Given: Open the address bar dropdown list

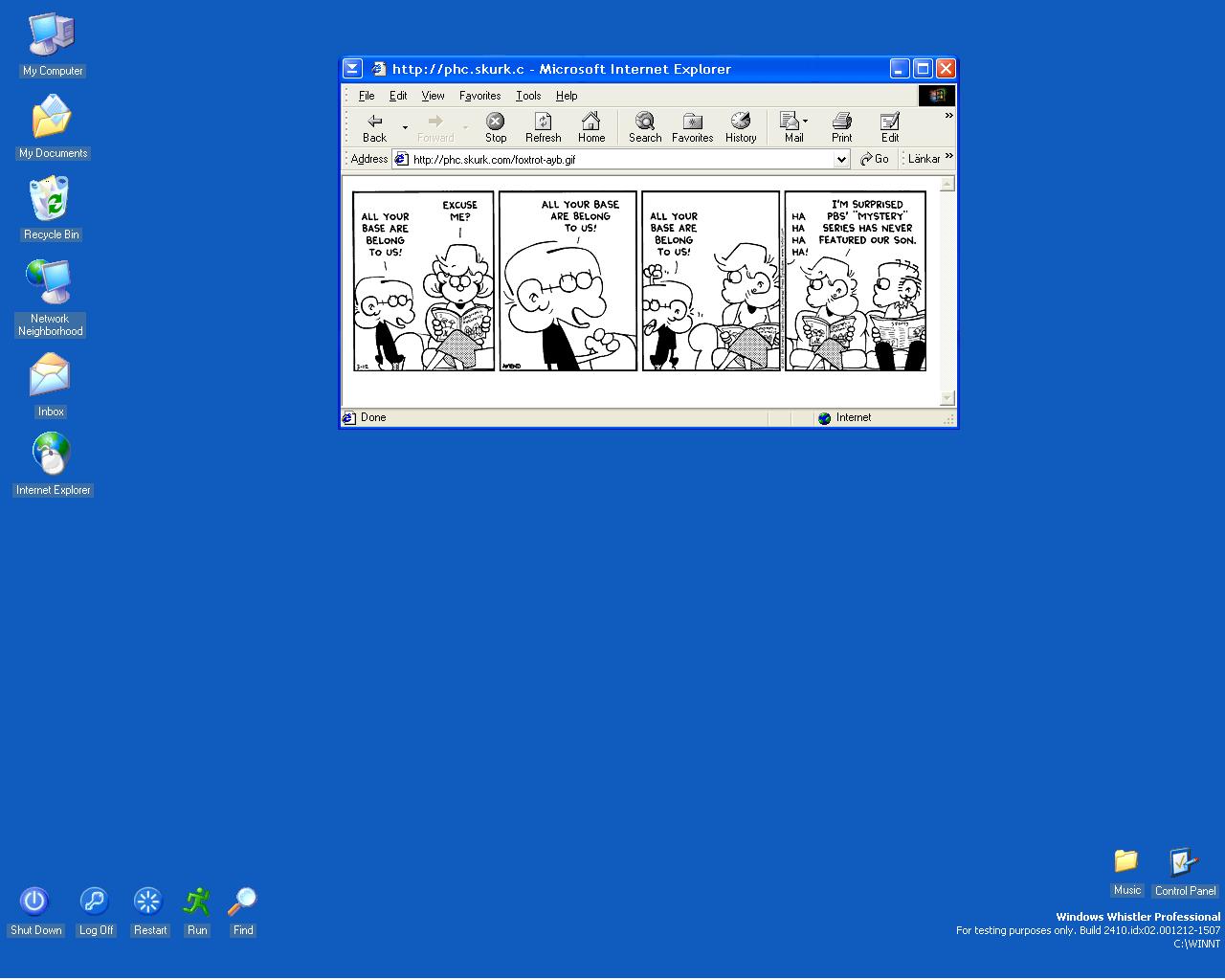Looking at the screenshot, I should [x=841, y=159].
